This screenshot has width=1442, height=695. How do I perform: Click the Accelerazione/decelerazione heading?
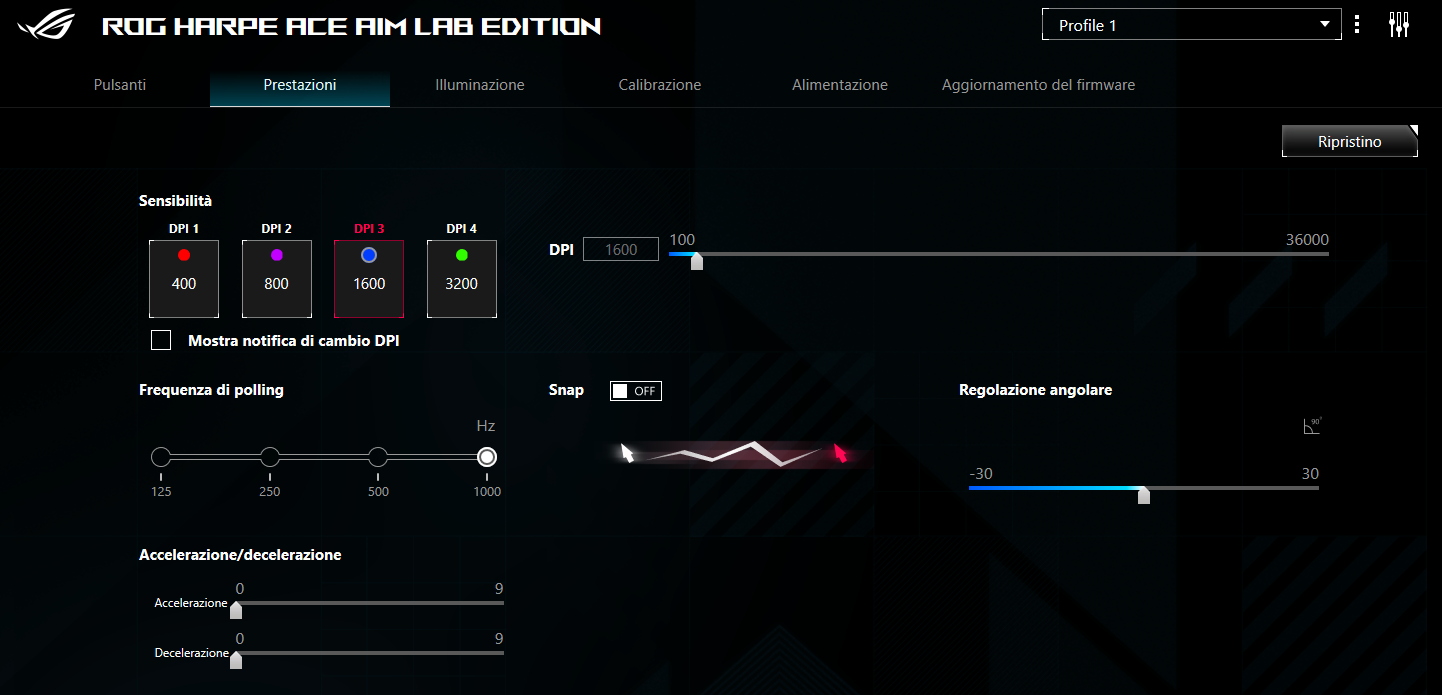tap(240, 554)
